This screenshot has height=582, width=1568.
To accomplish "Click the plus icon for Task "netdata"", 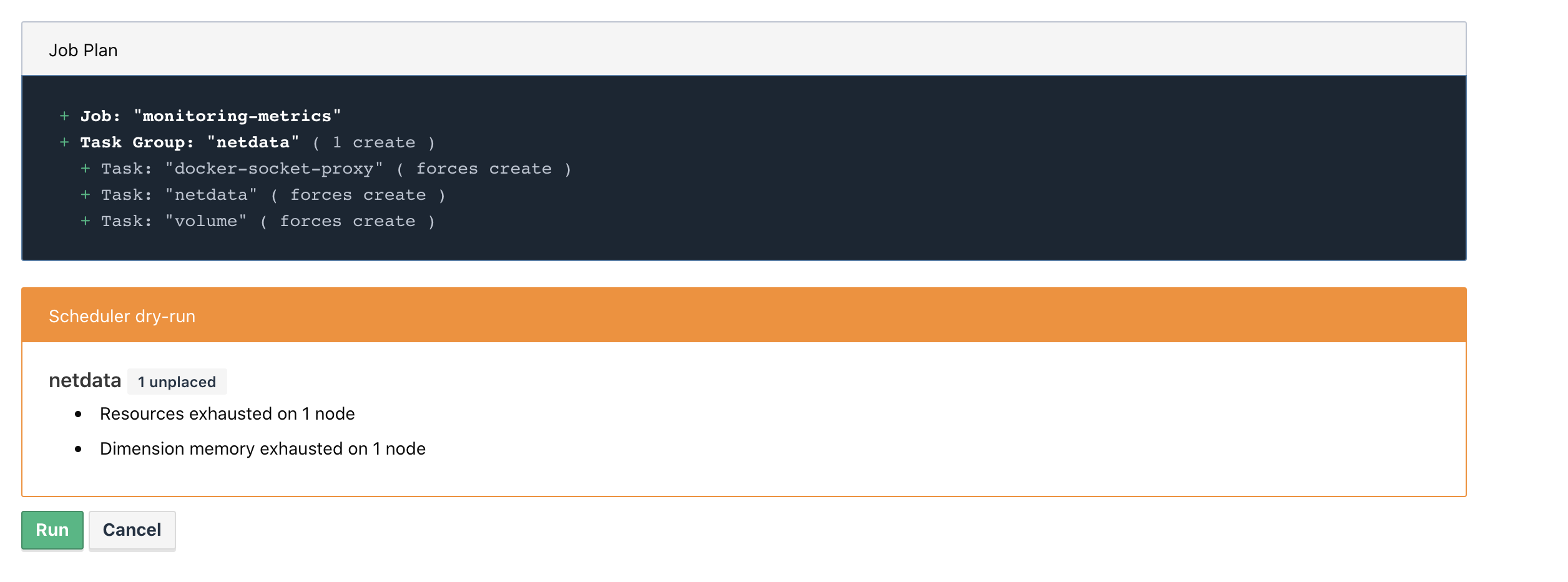I will pos(86,194).
